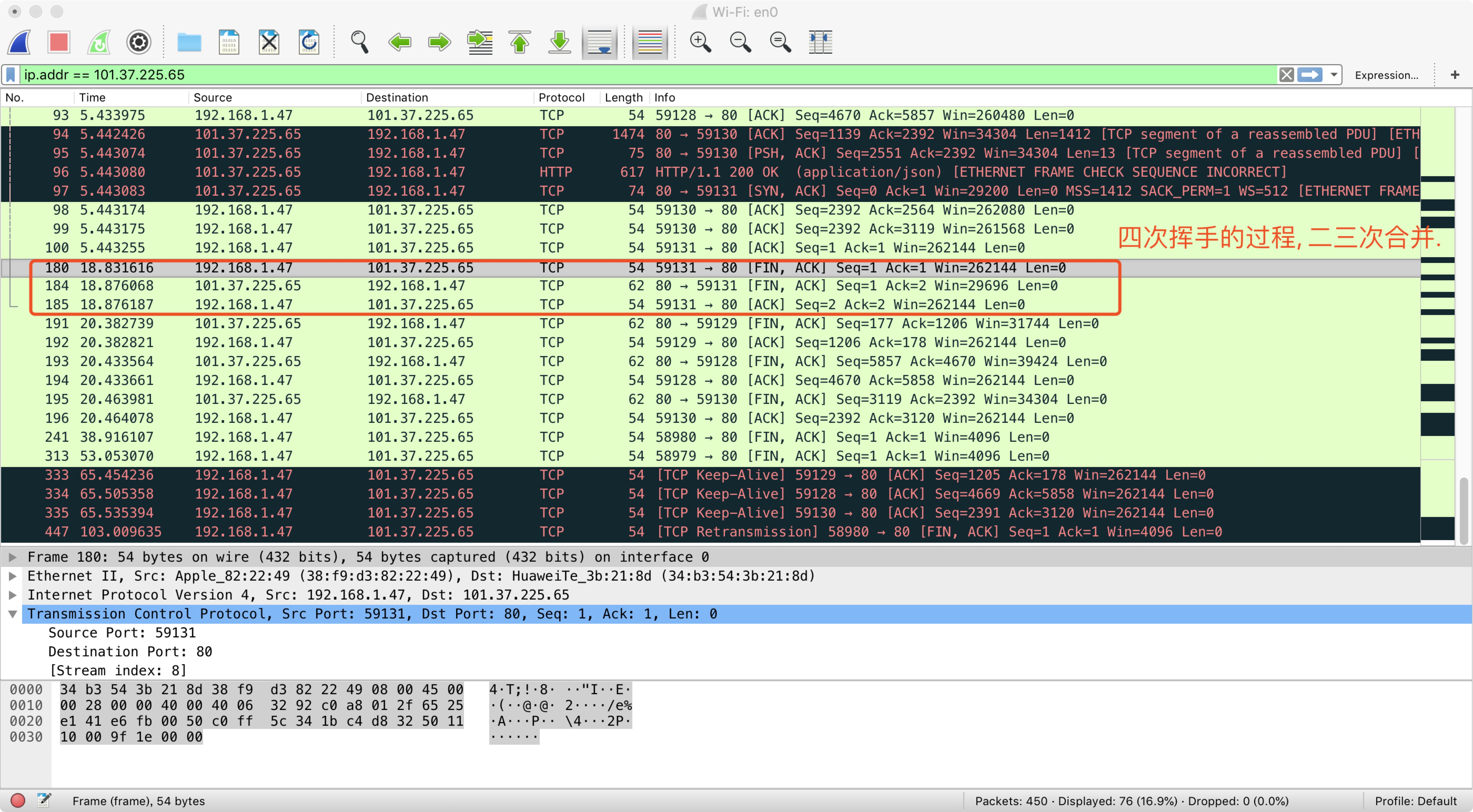Start capture with the shark fin icon

click(19, 42)
